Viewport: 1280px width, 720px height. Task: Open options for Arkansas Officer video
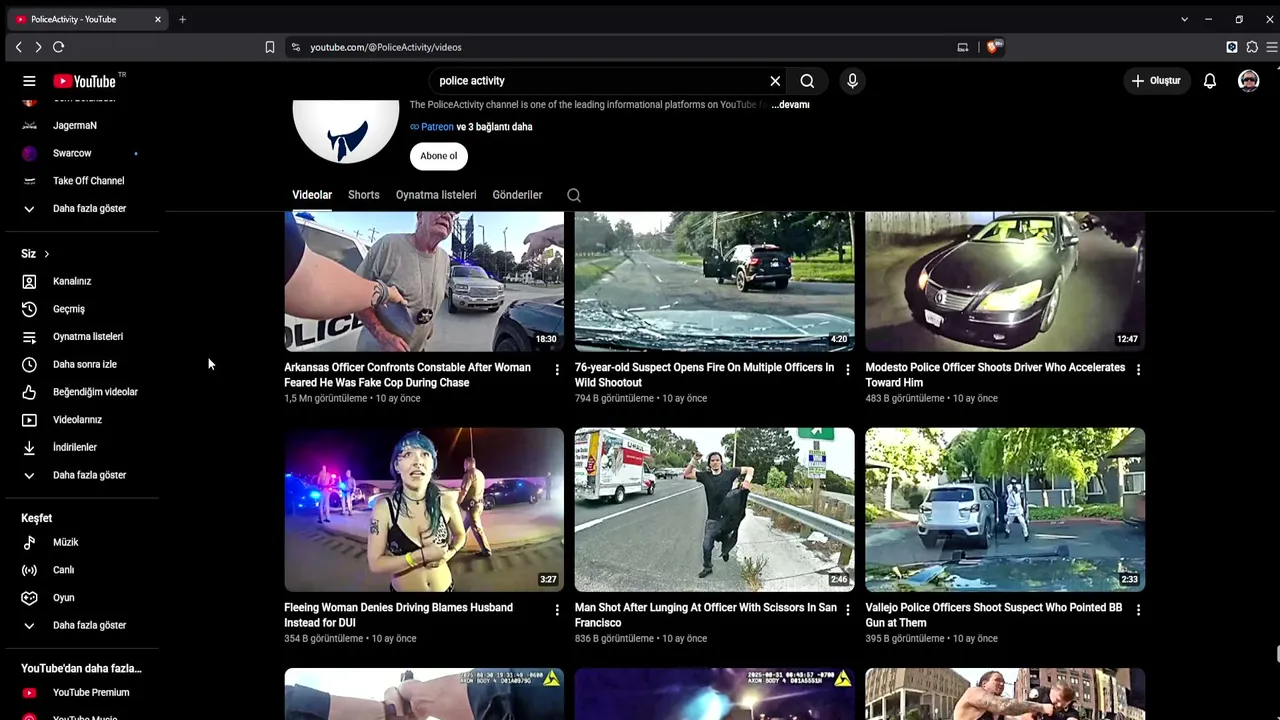pyautogui.click(x=557, y=370)
